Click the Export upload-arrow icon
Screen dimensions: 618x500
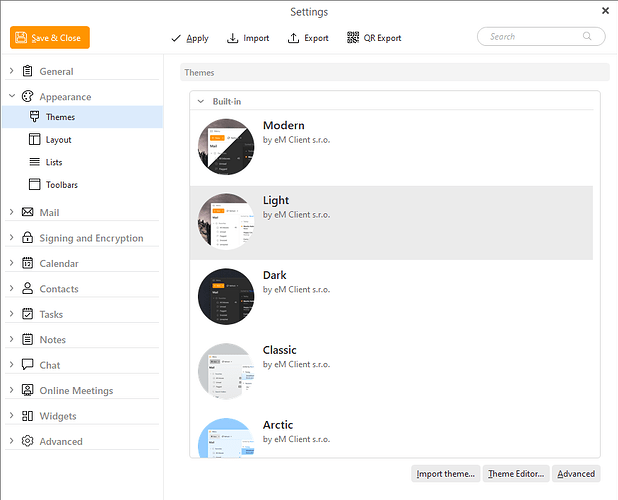tap(293, 38)
